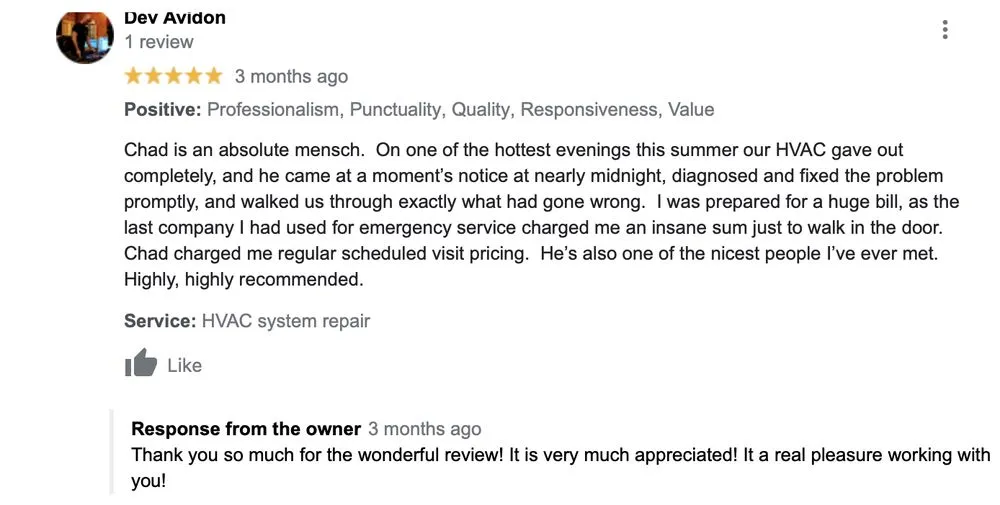Click the first gold rating star
Viewport: 1000px width, 505px height.
(134, 76)
